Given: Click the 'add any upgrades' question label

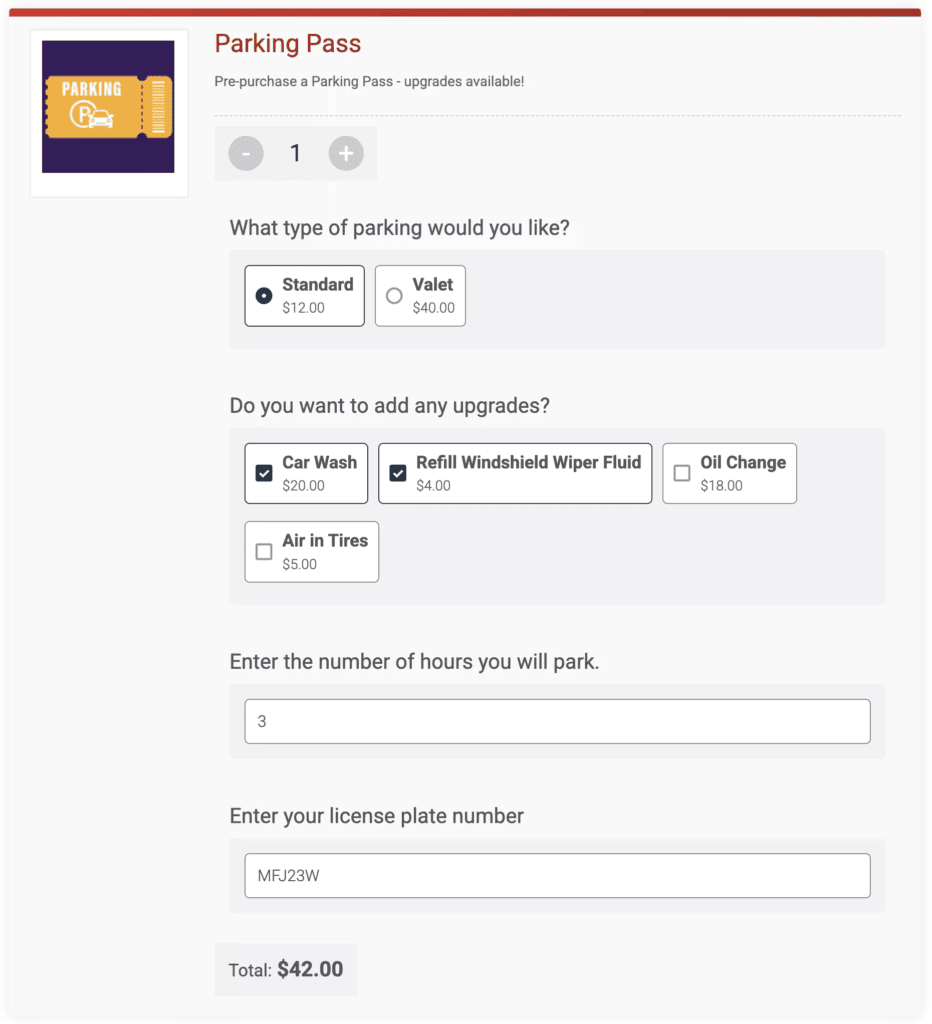Looking at the screenshot, I should click(x=389, y=406).
